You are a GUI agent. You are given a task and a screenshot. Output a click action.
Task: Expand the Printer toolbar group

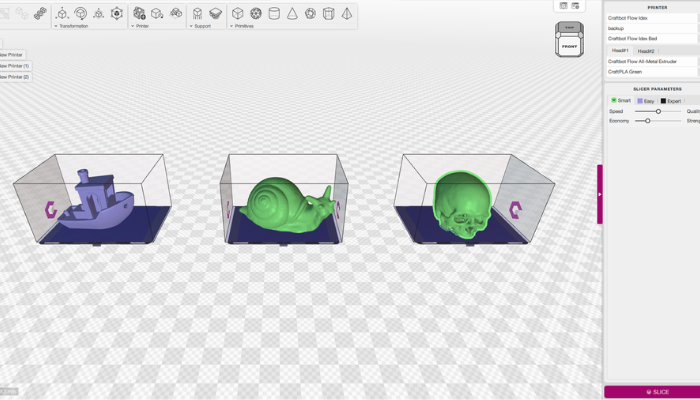point(140,26)
